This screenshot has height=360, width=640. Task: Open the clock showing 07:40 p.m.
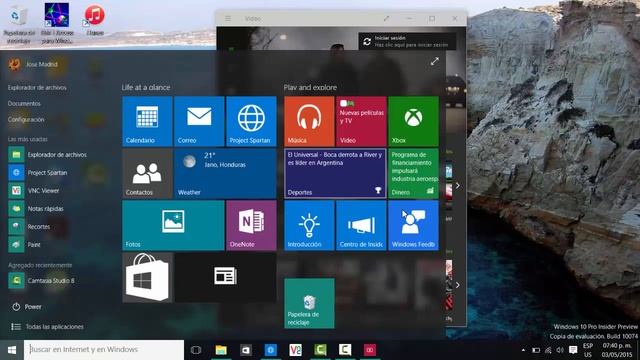coord(618,350)
